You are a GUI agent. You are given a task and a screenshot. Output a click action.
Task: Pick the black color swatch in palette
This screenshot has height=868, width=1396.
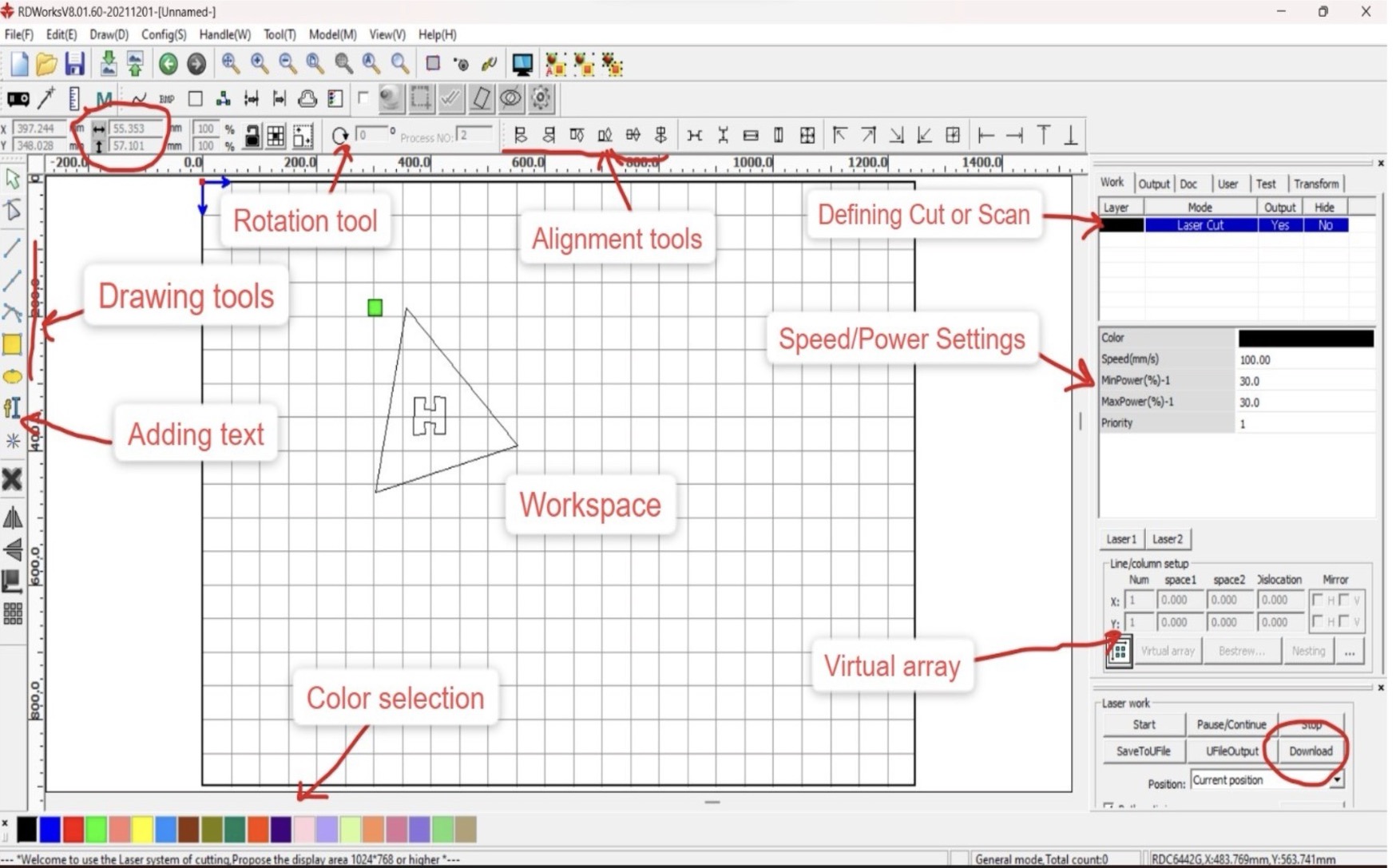point(26,829)
